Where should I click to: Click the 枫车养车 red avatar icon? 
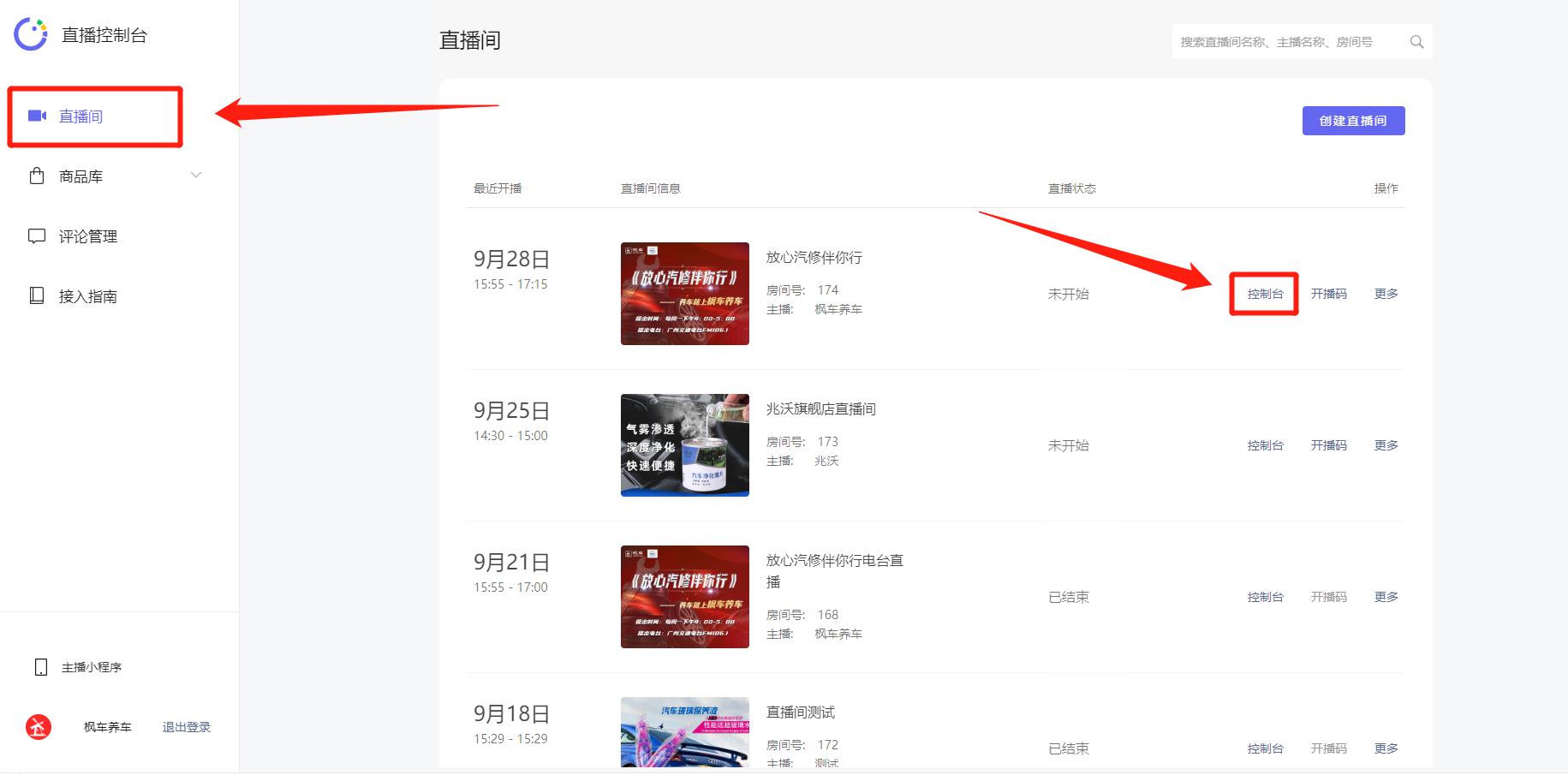pyautogui.click(x=39, y=727)
